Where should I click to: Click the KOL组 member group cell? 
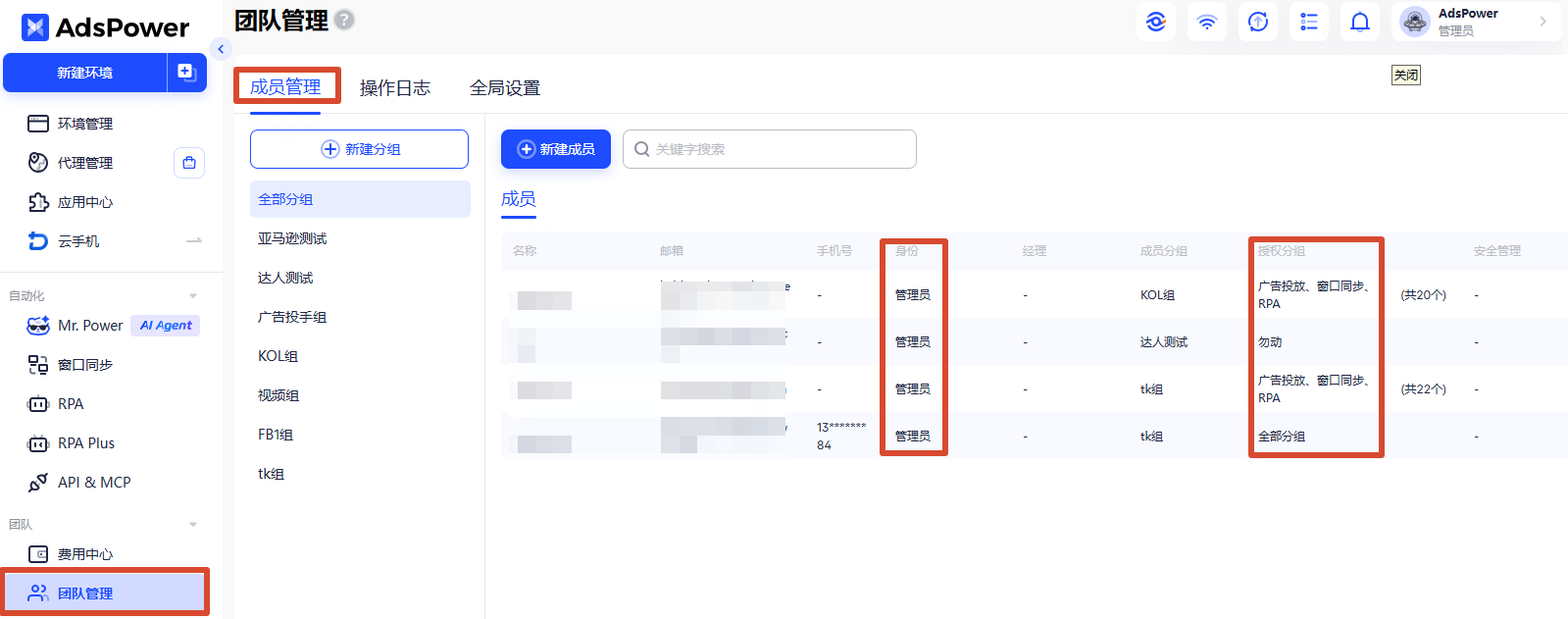(1157, 295)
